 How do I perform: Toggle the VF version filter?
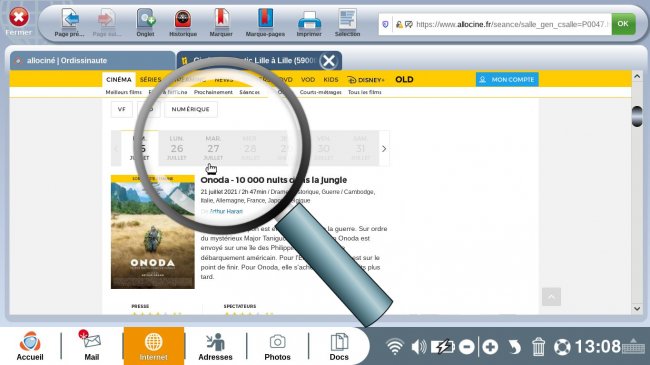pyautogui.click(x=121, y=109)
